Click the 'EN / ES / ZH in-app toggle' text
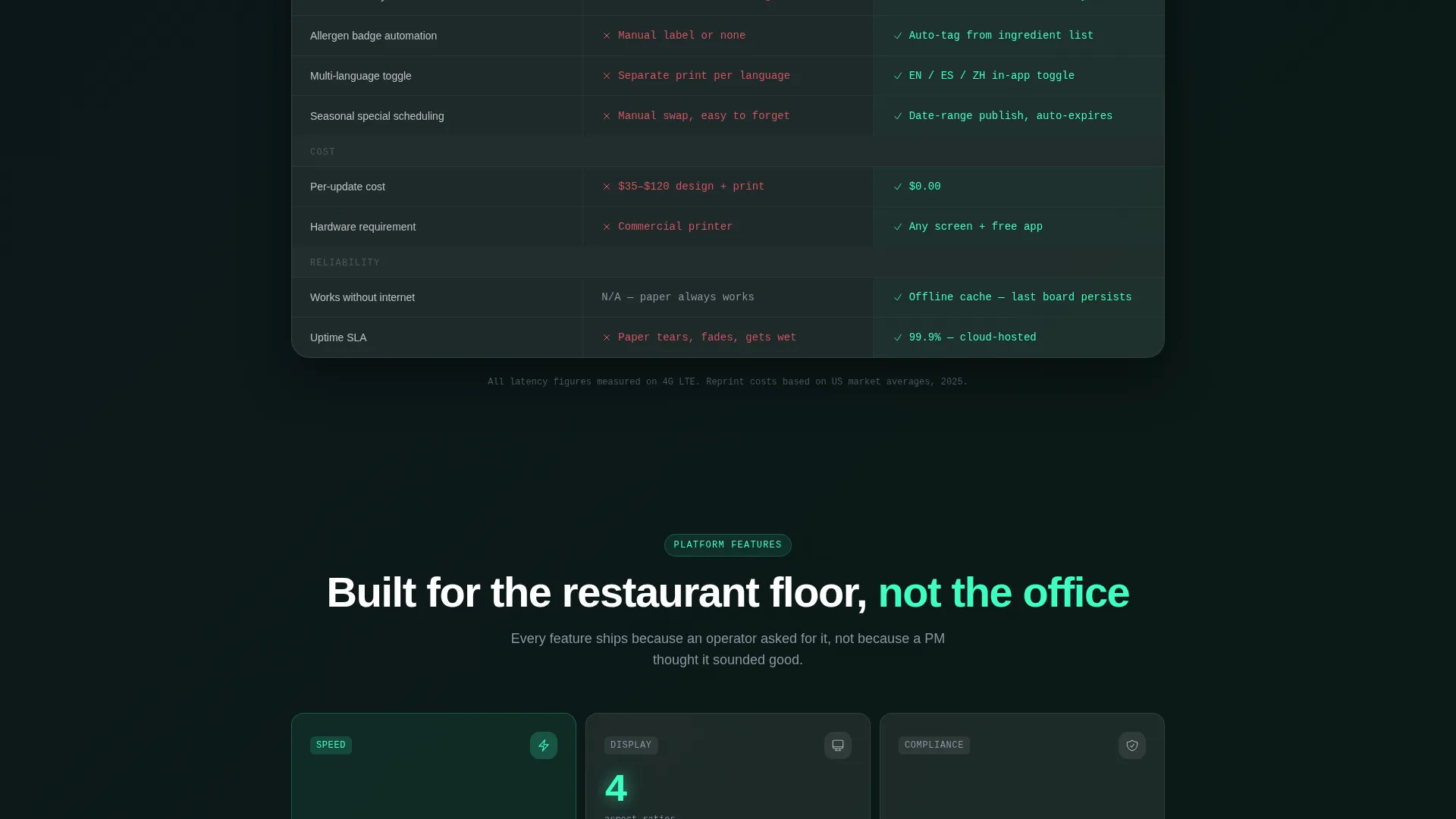Screen dimensions: 1456x819 point(992,76)
